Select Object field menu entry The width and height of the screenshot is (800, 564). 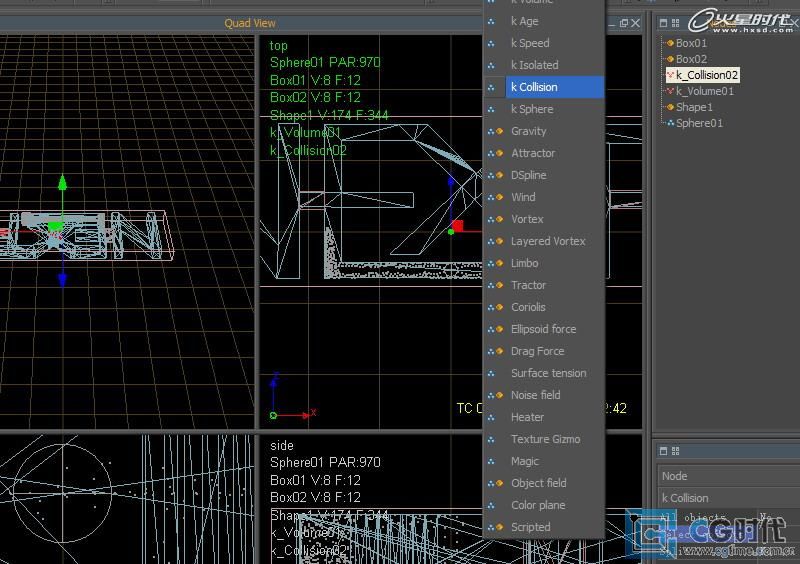click(544, 483)
